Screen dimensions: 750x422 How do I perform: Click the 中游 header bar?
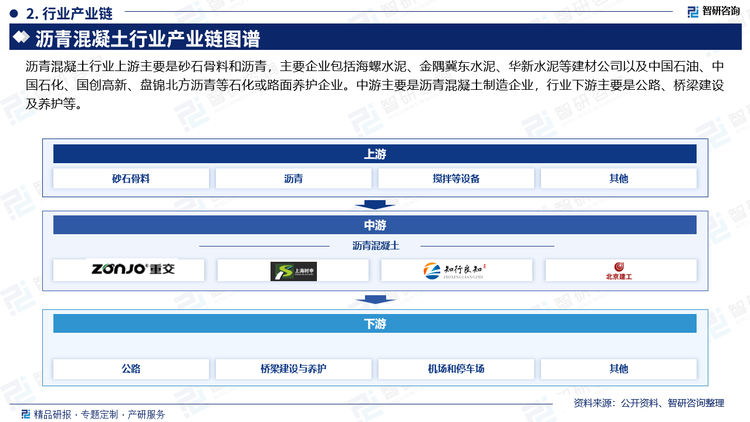coord(375,225)
